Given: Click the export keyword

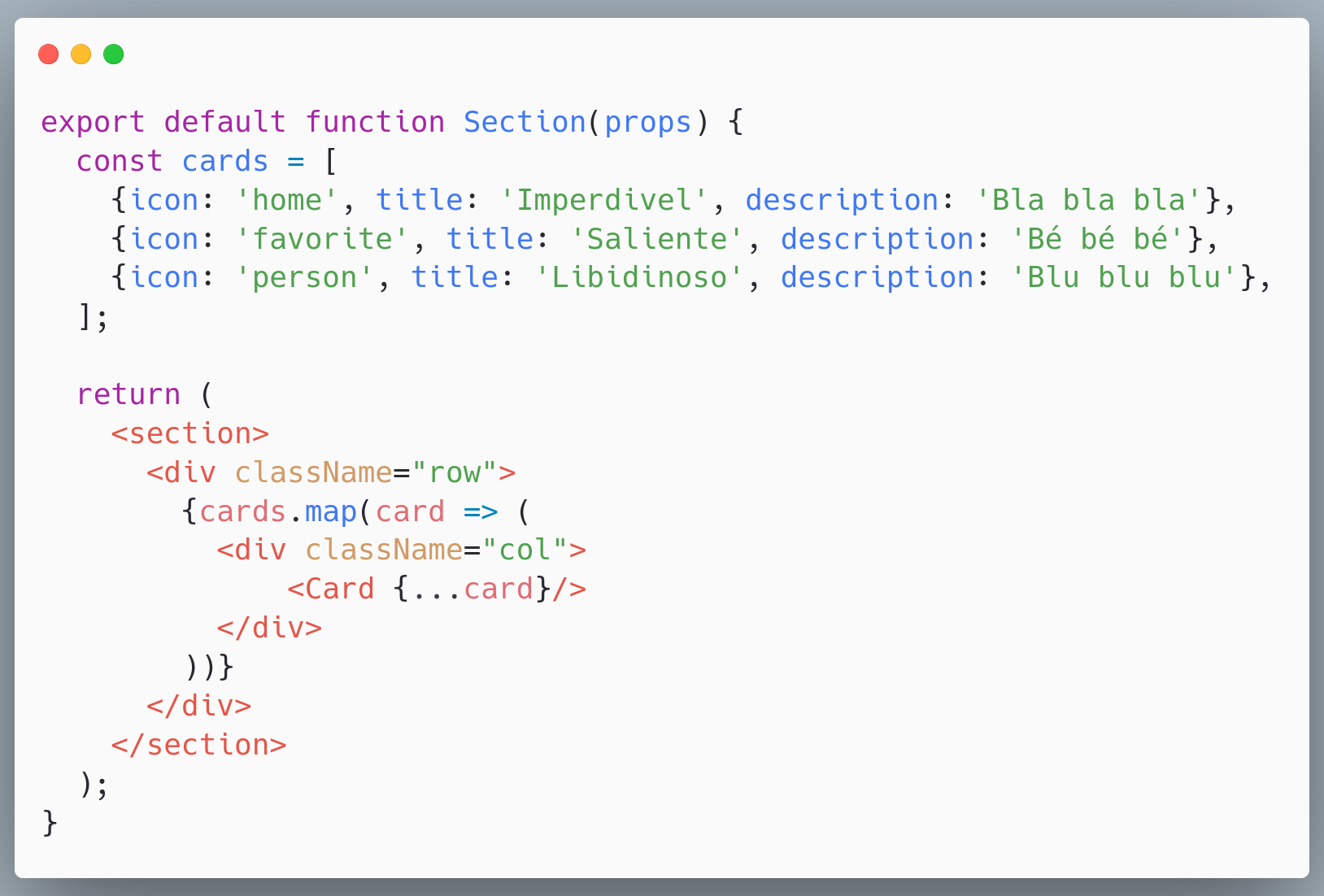Looking at the screenshot, I should pyautogui.click(x=94, y=123).
